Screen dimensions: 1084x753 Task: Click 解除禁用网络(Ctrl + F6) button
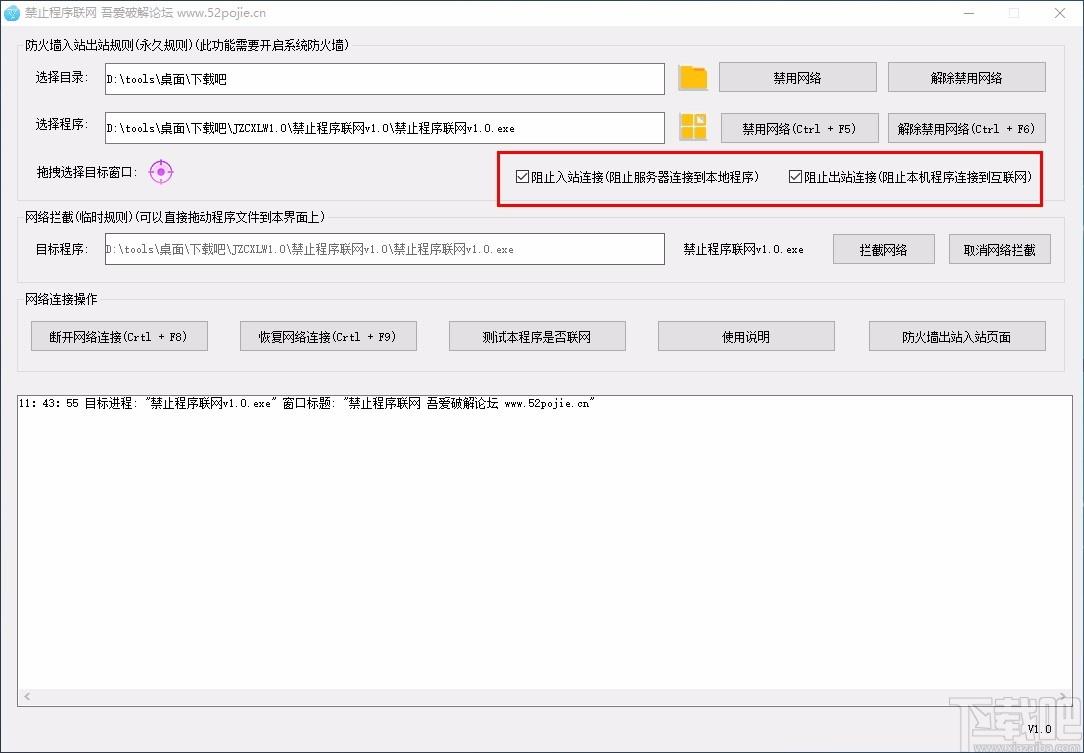[966, 128]
